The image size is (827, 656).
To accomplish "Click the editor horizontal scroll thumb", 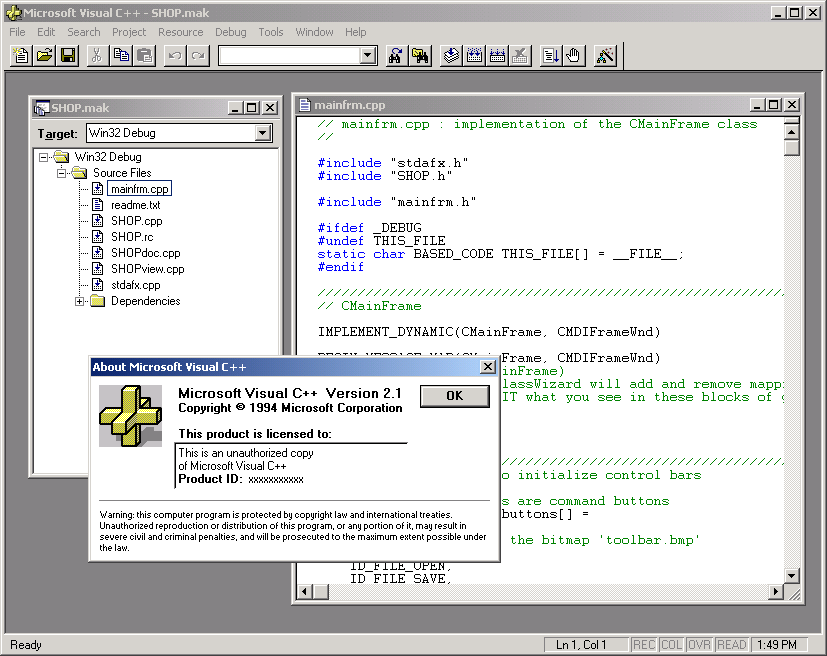I will click(x=321, y=592).
